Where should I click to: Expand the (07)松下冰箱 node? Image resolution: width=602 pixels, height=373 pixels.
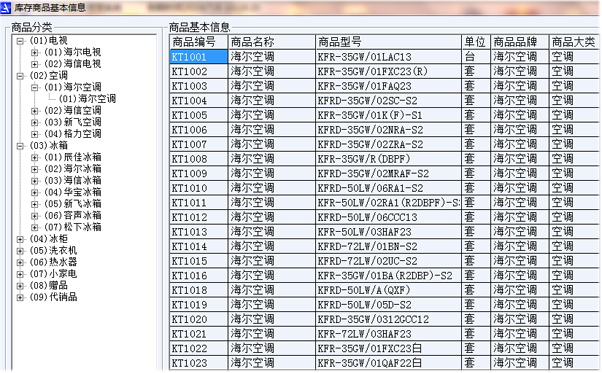[35, 228]
